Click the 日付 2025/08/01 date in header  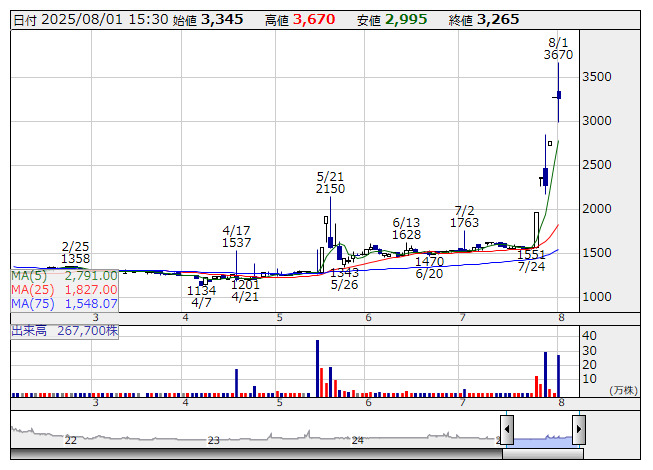tap(89, 19)
